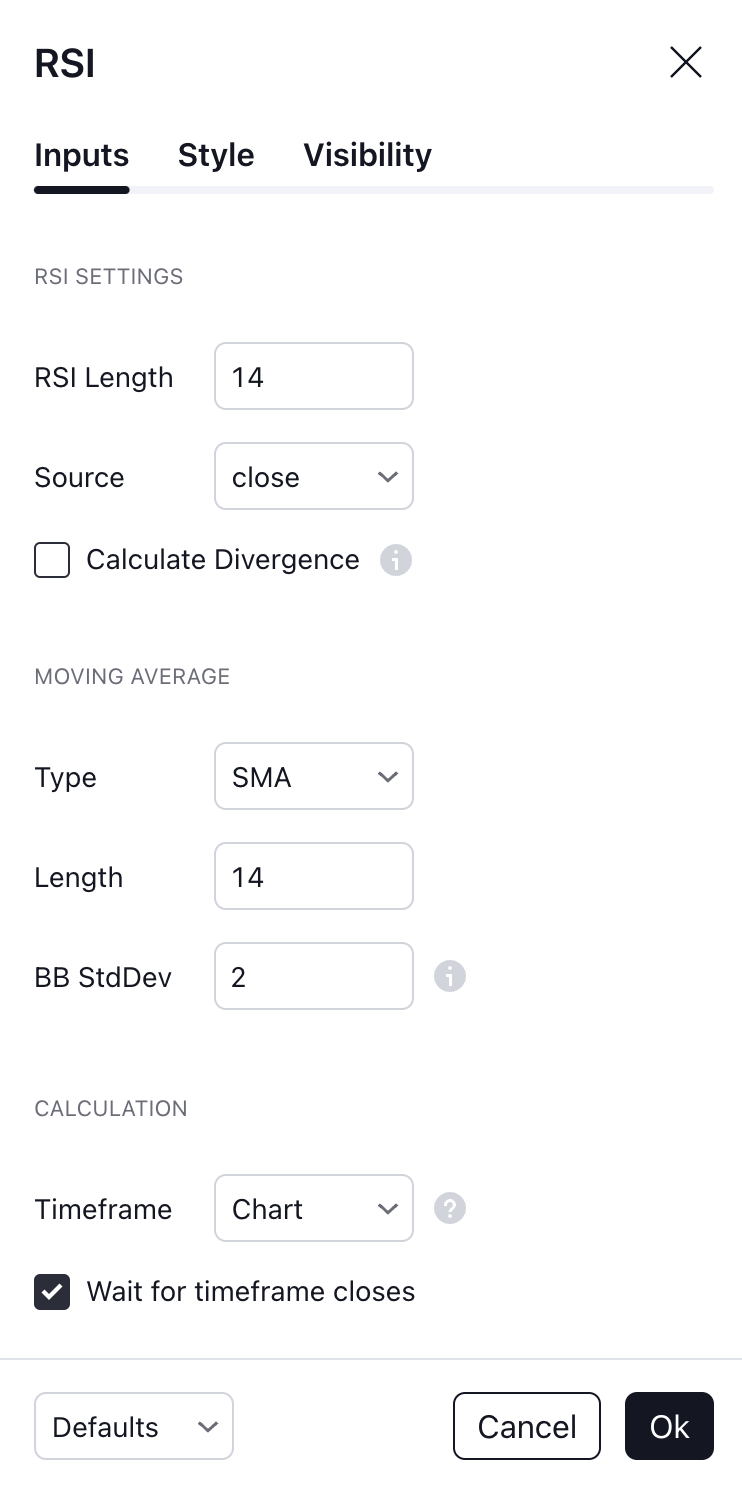Click the Calculate Divergence info icon
This screenshot has height=1490, width=742.
[396, 560]
